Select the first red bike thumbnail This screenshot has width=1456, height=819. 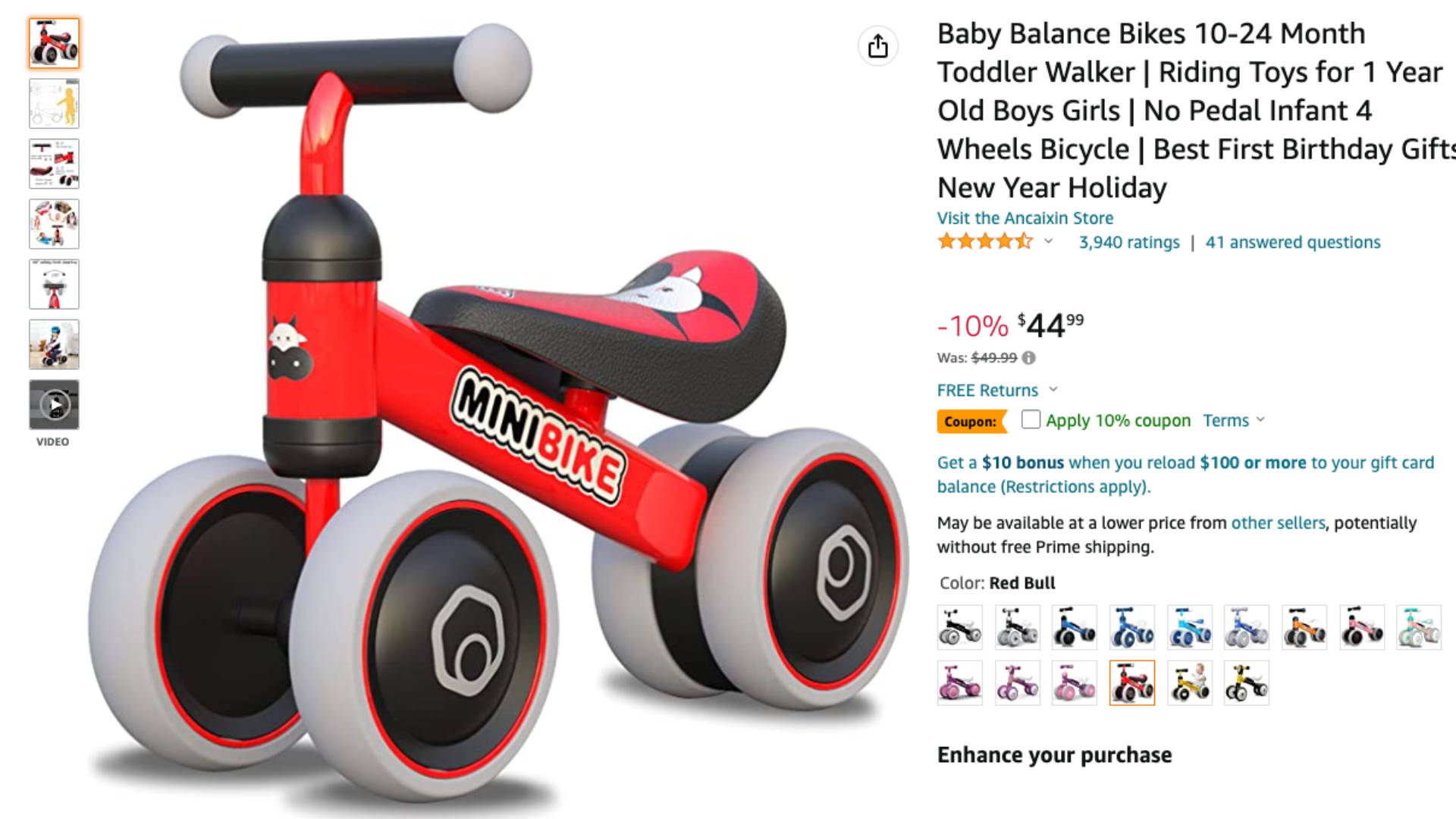[x=54, y=43]
